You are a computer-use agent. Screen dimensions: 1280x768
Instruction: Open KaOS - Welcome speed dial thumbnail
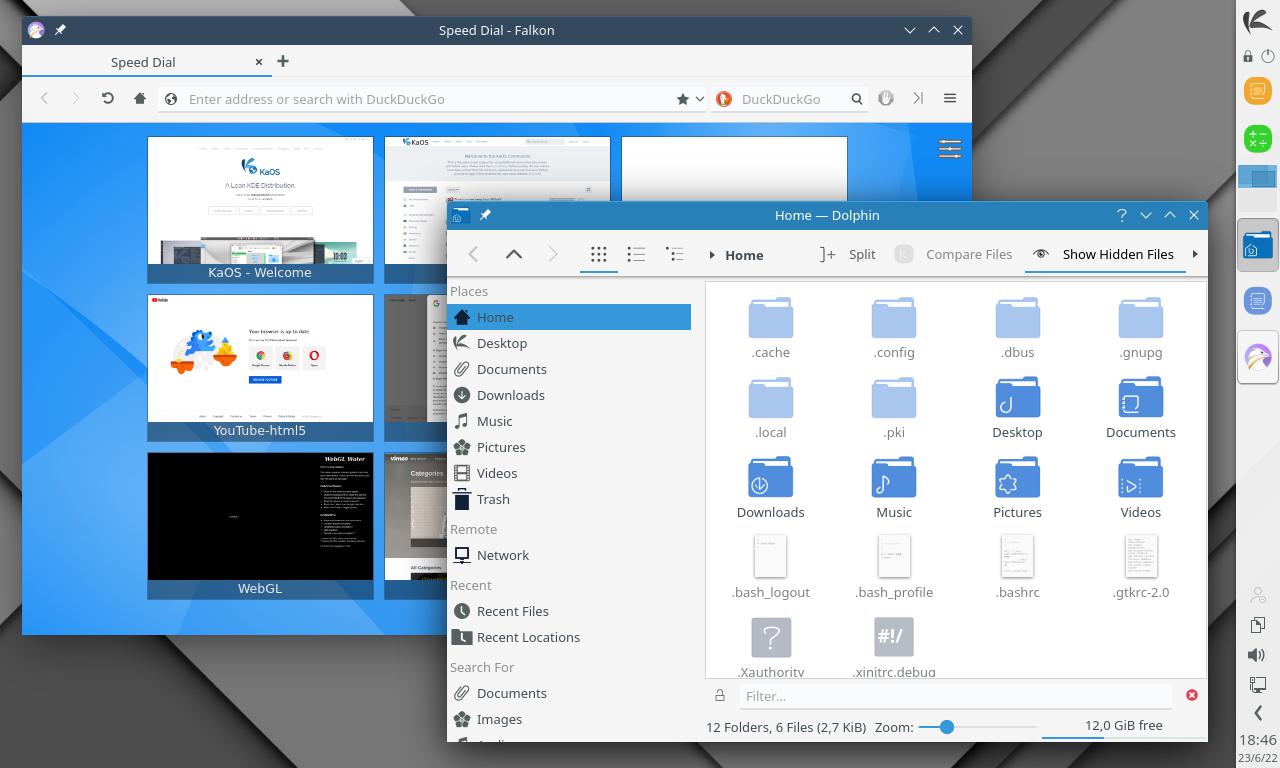click(x=260, y=209)
